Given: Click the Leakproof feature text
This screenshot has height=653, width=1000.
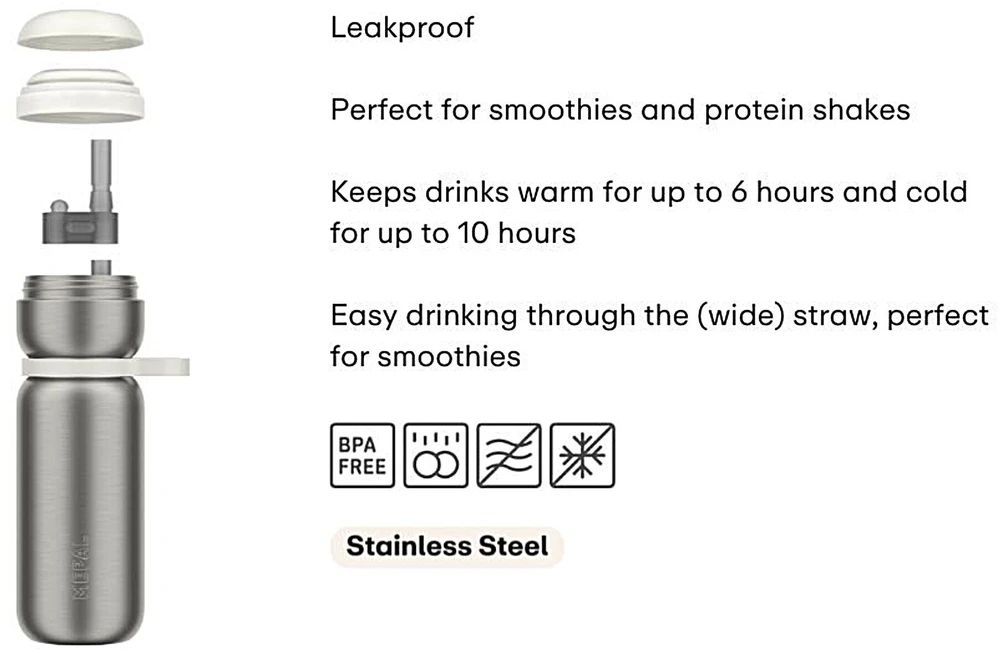Looking at the screenshot, I should [402, 27].
